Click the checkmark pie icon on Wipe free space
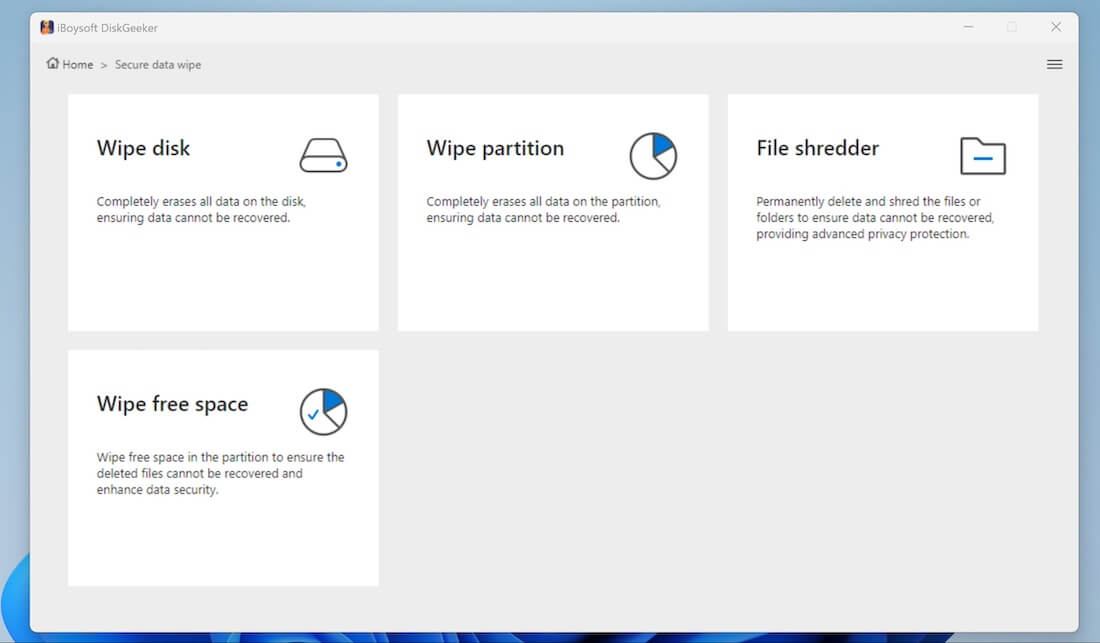This screenshot has width=1100, height=643. click(323, 412)
